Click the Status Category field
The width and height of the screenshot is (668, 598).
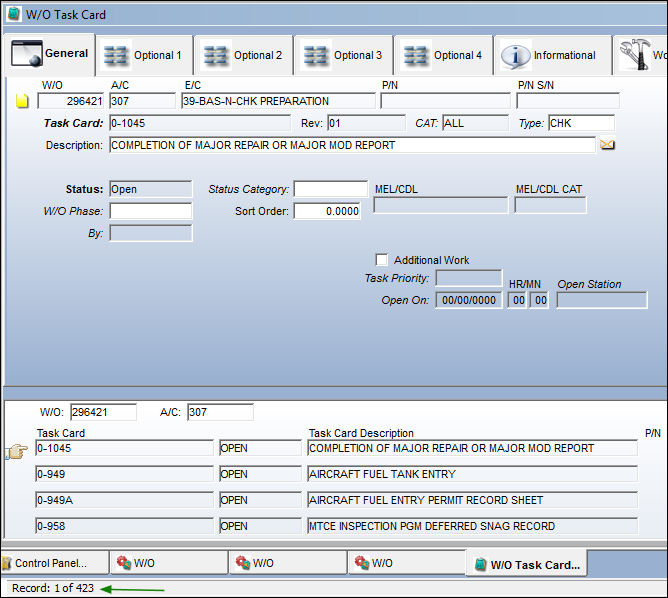(331, 189)
